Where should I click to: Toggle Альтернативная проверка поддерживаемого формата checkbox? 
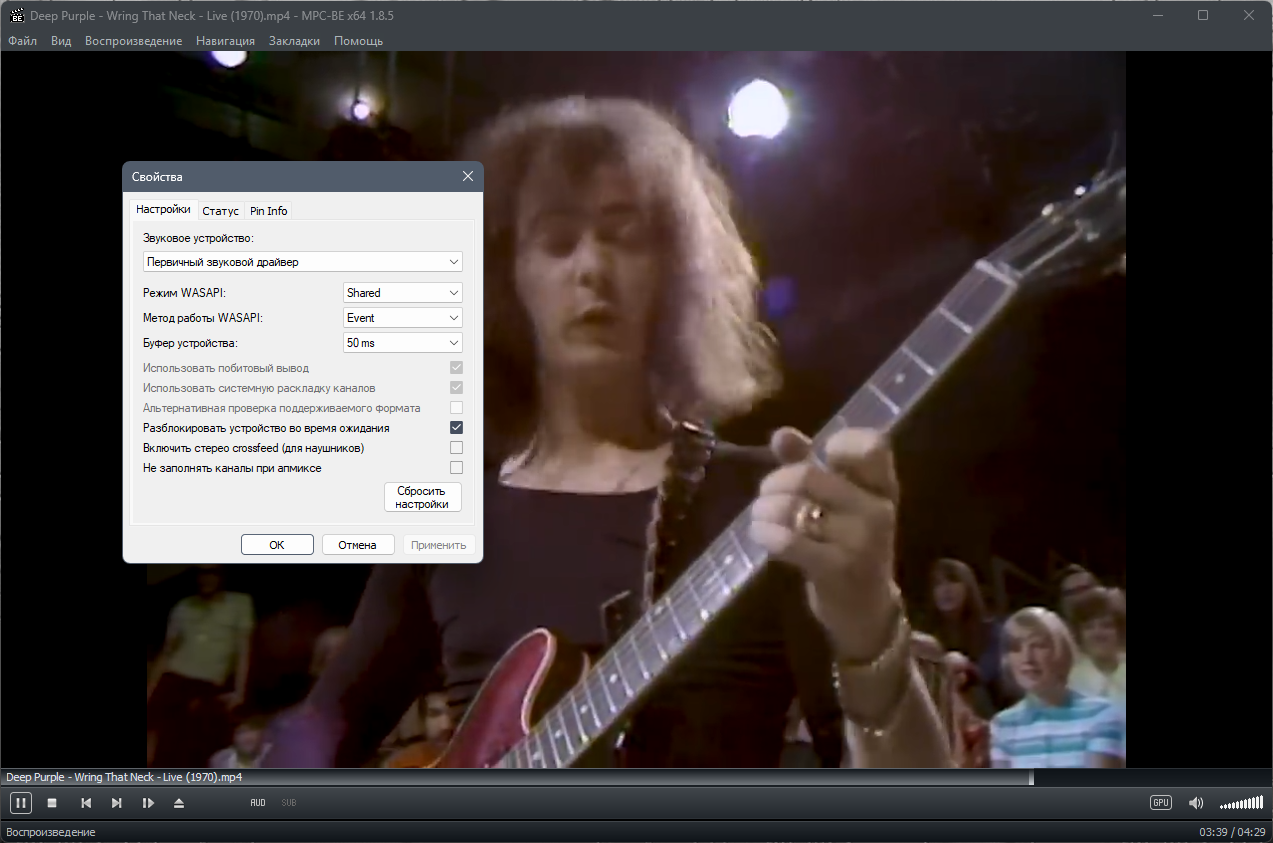(456, 408)
